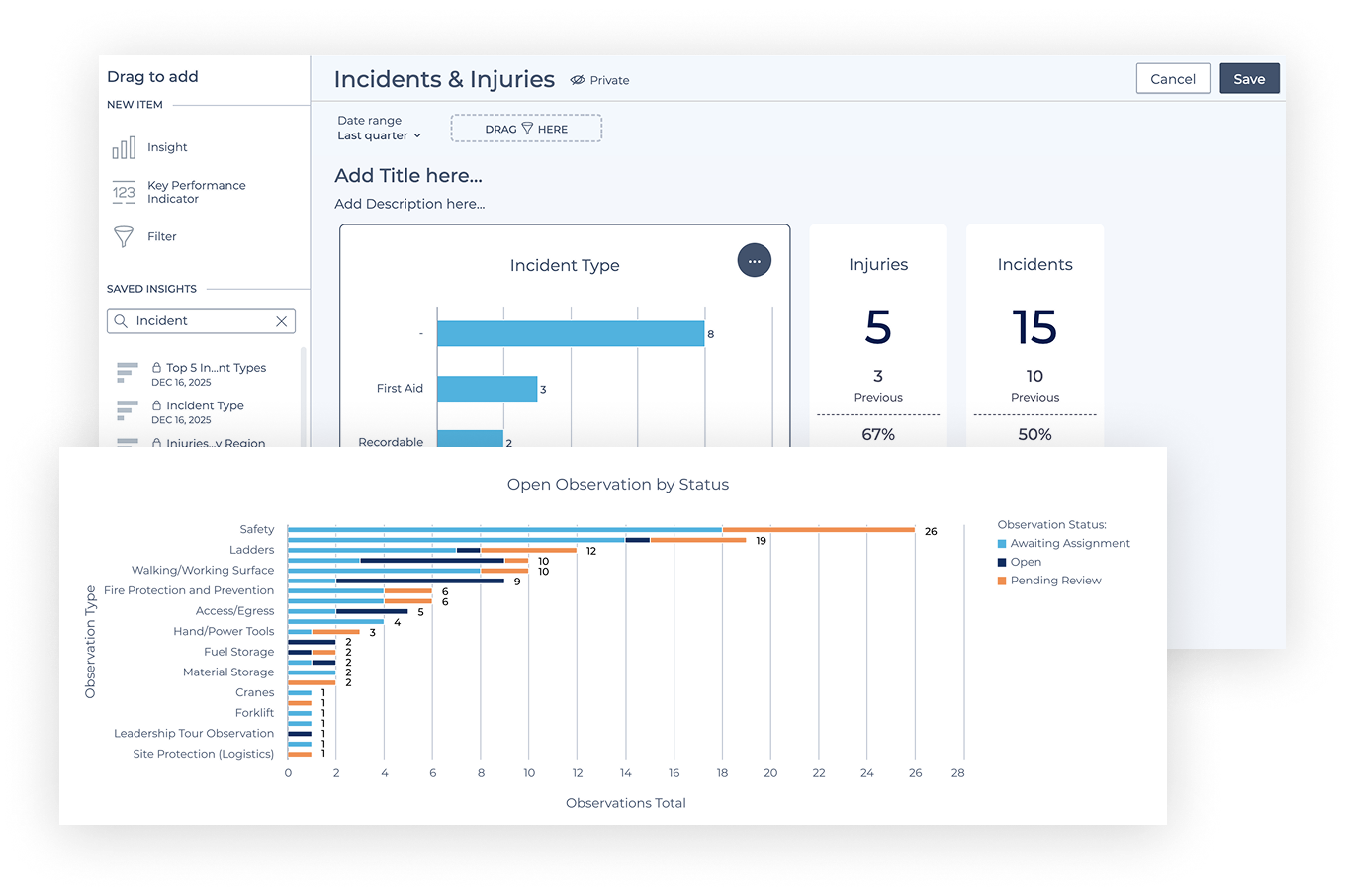Click the insight icon for Top 5 Incident Types
The image size is (1349, 896).
(x=127, y=373)
